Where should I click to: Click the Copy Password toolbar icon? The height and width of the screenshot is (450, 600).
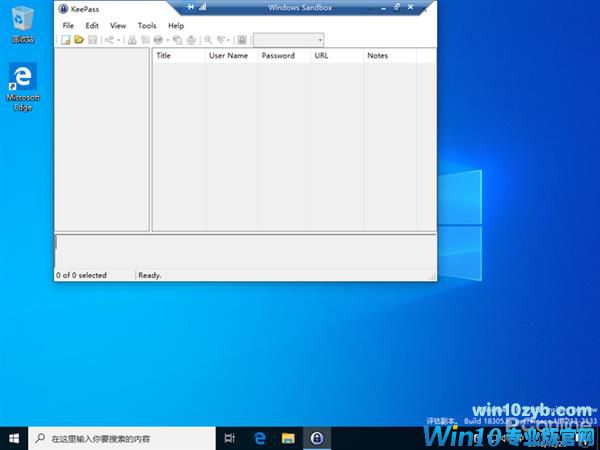click(x=145, y=40)
